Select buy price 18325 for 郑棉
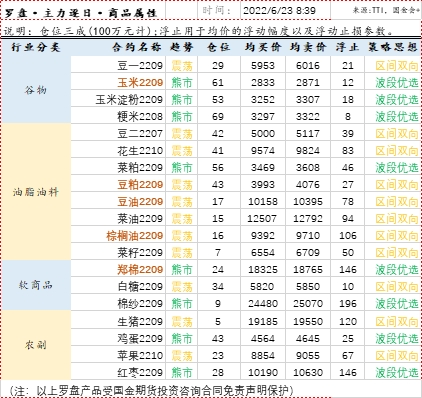Viewport: 422px width, 398px height. click(x=263, y=270)
